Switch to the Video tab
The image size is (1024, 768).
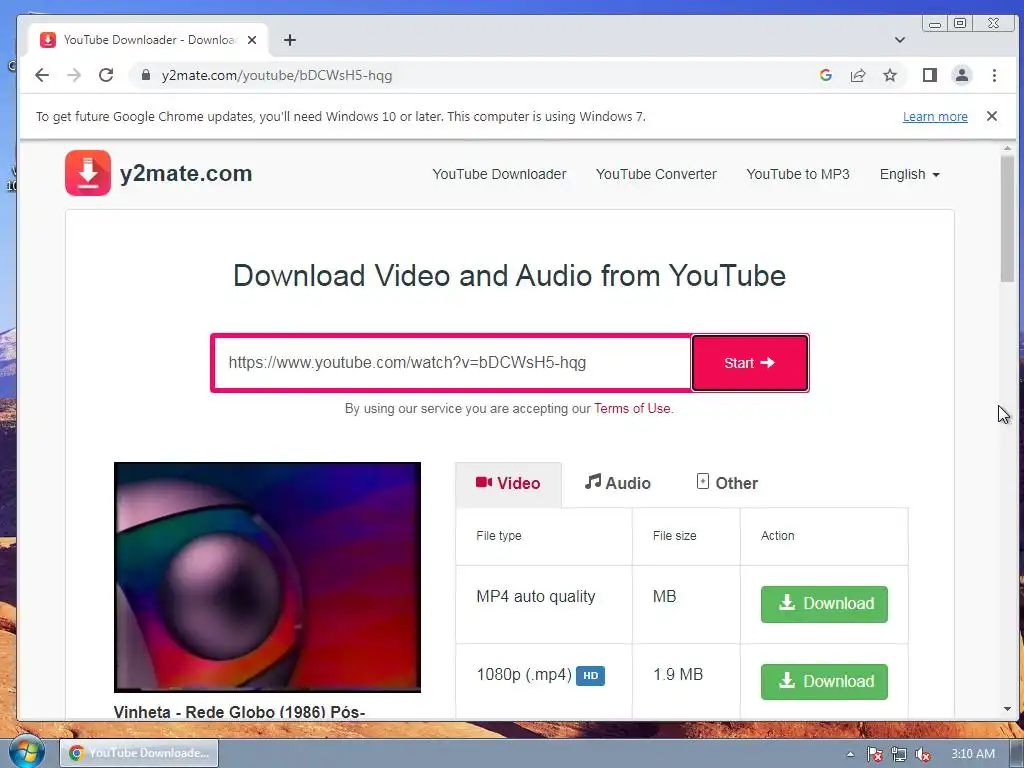click(508, 483)
